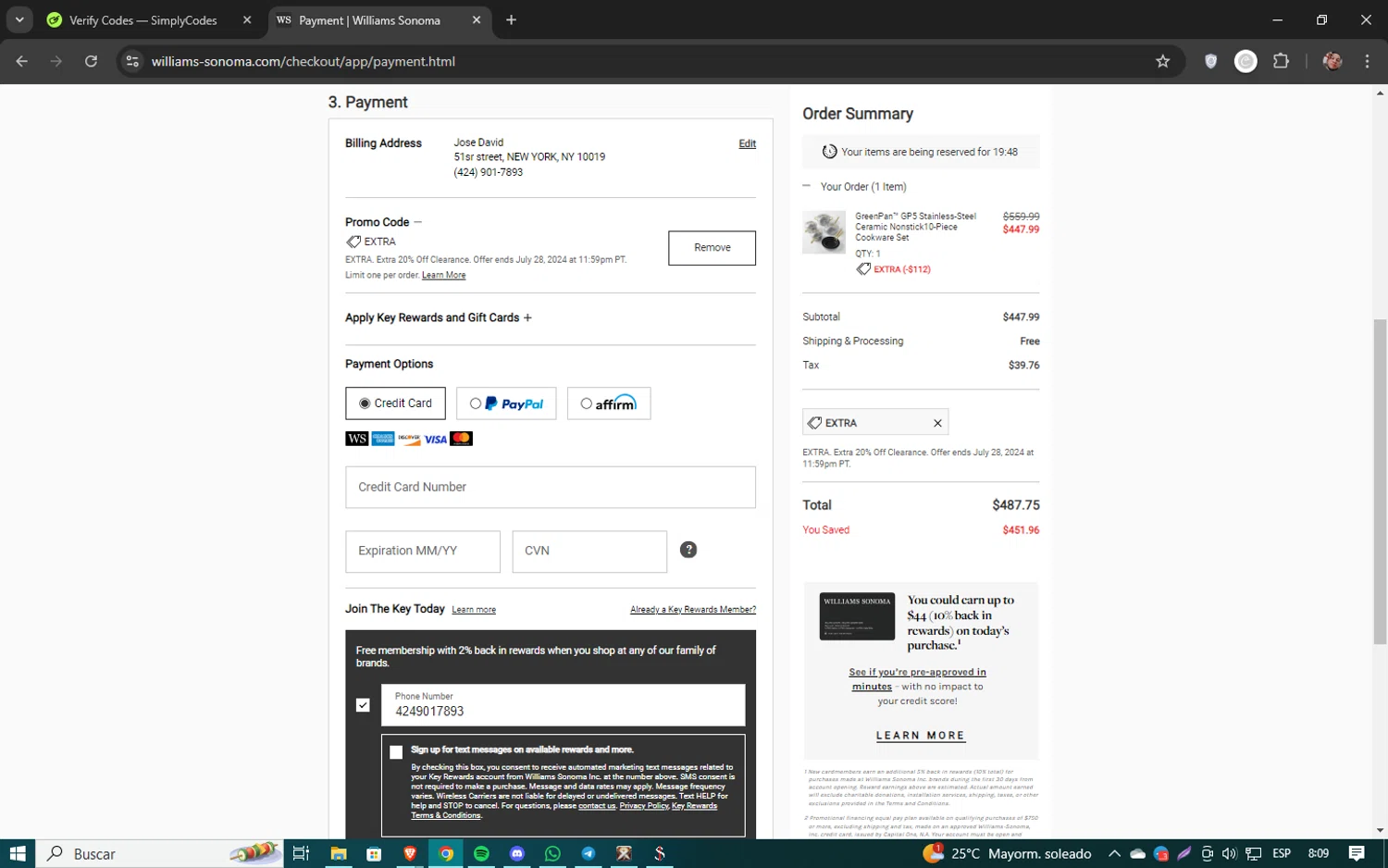Switch to Payment Williams Sonoma tab

pyautogui.click(x=369, y=20)
